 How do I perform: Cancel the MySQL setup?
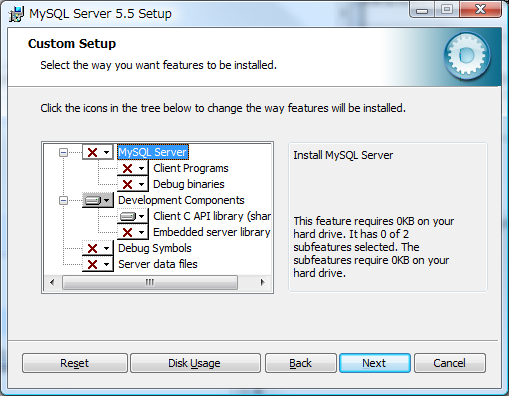[450, 363]
